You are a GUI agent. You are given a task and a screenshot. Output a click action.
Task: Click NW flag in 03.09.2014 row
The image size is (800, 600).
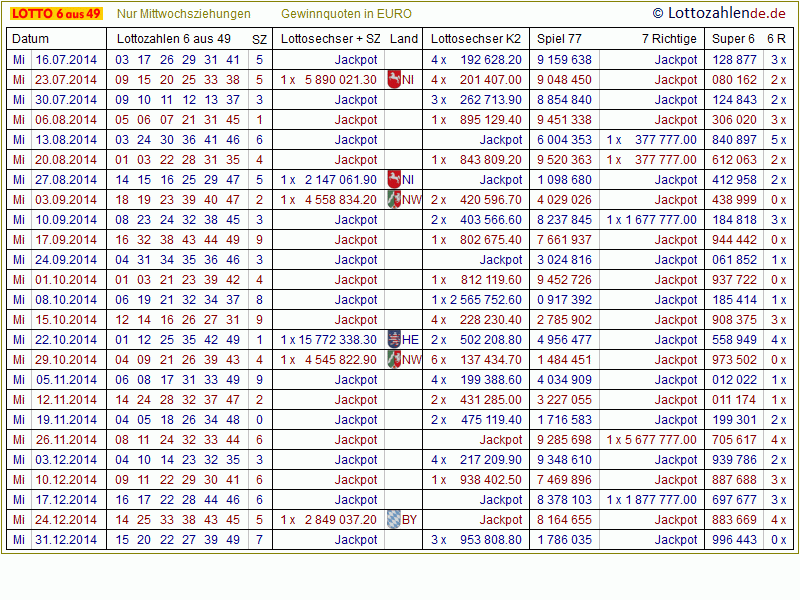(393, 200)
